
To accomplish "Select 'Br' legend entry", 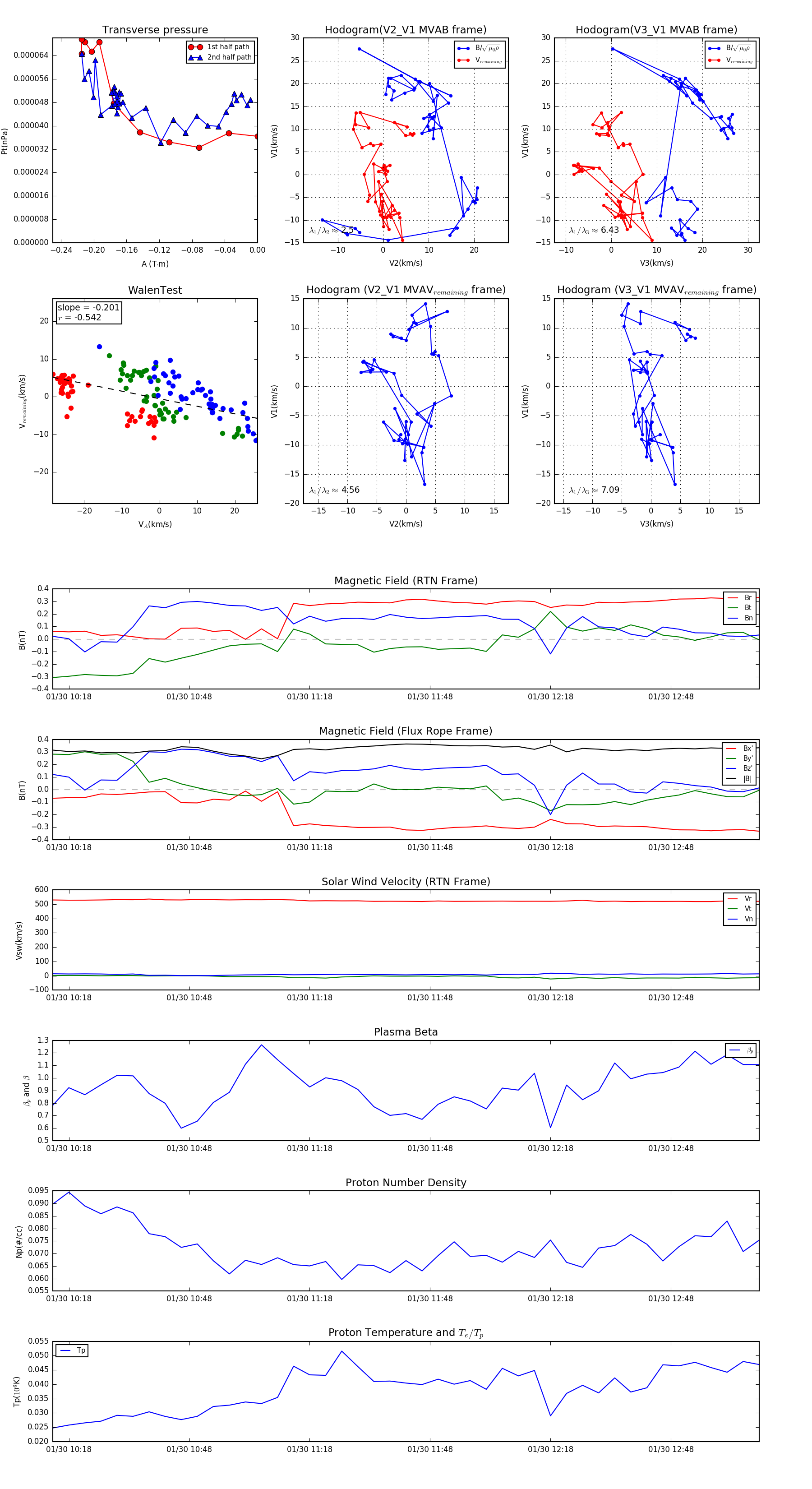I will point(740,598).
